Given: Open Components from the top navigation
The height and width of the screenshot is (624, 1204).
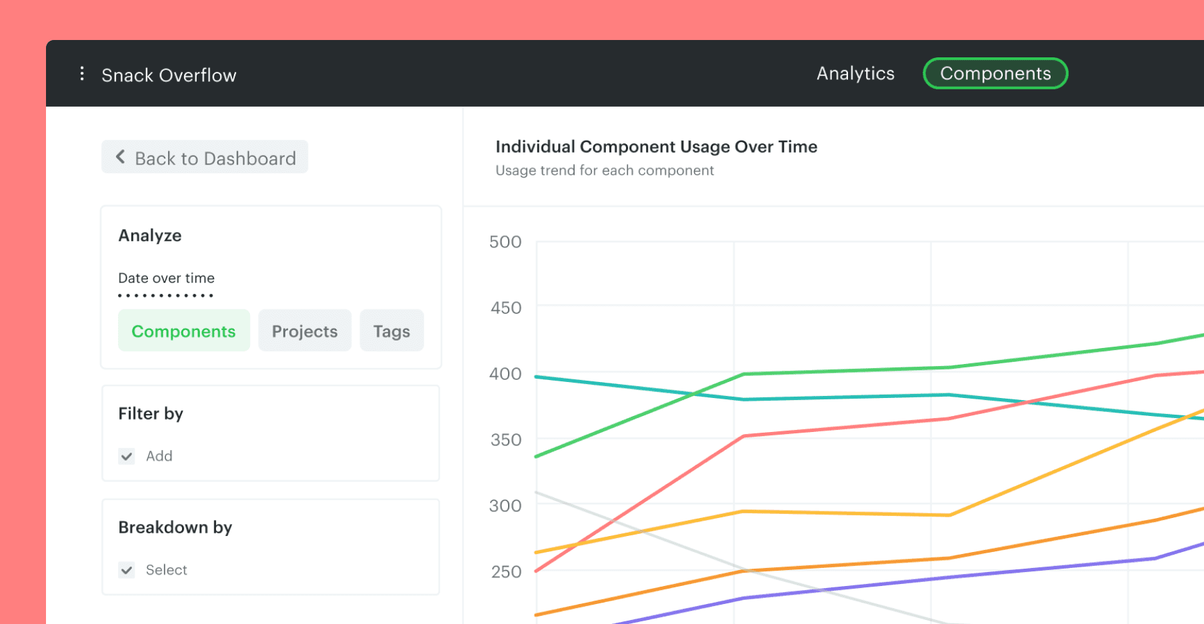Looking at the screenshot, I should point(995,73).
